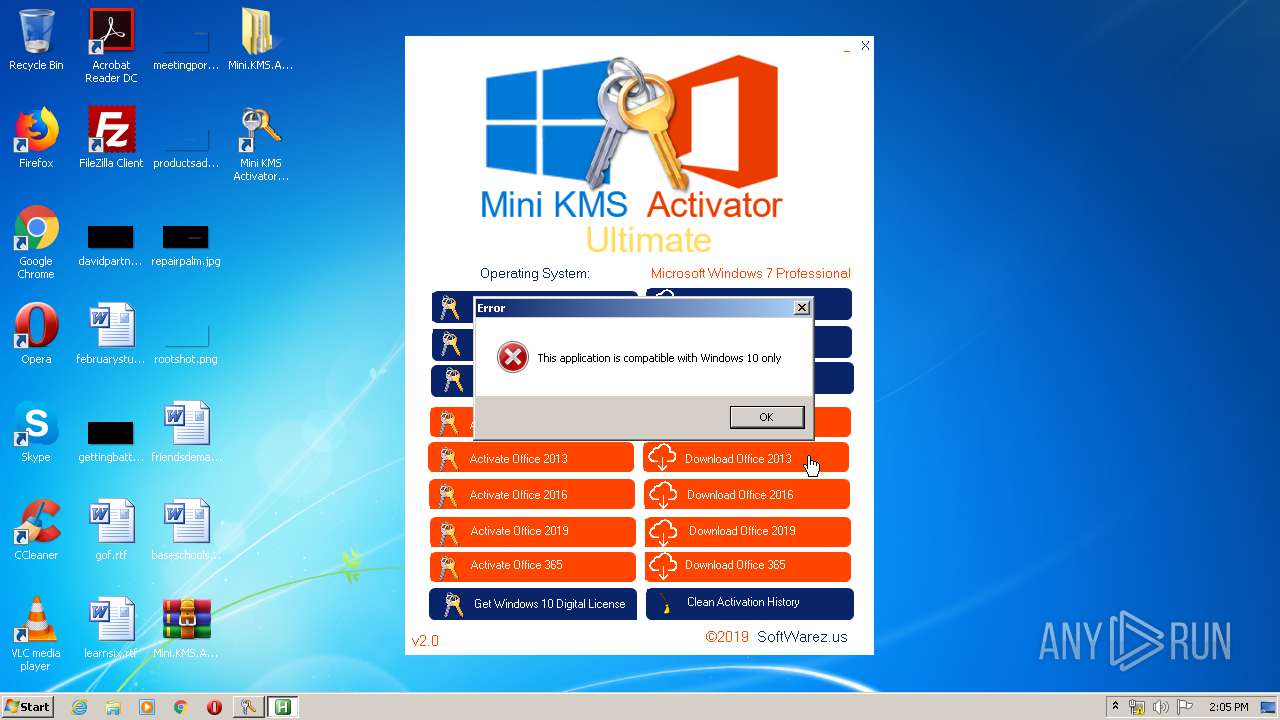Select the meetingpor... file icon
Screen dimensions: 1280x720
click(186, 48)
